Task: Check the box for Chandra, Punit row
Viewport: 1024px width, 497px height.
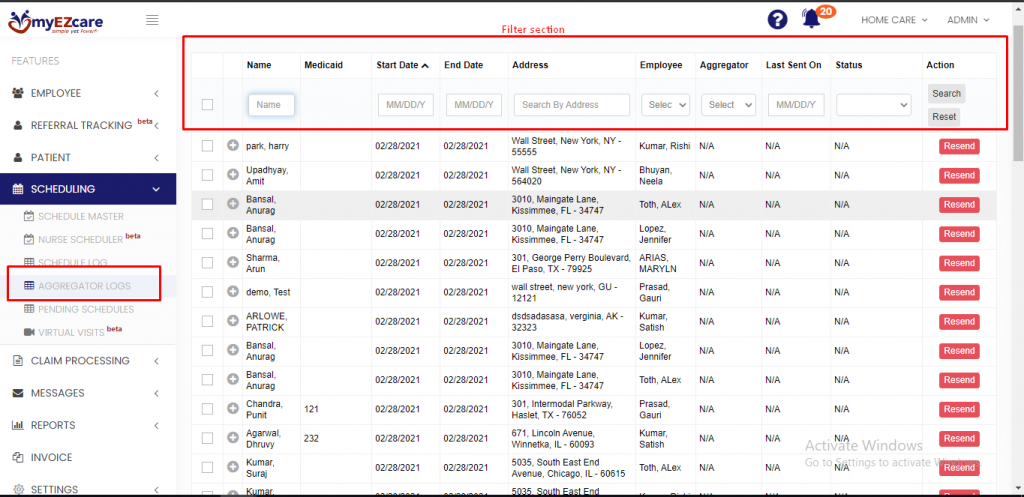Action: click(x=207, y=409)
